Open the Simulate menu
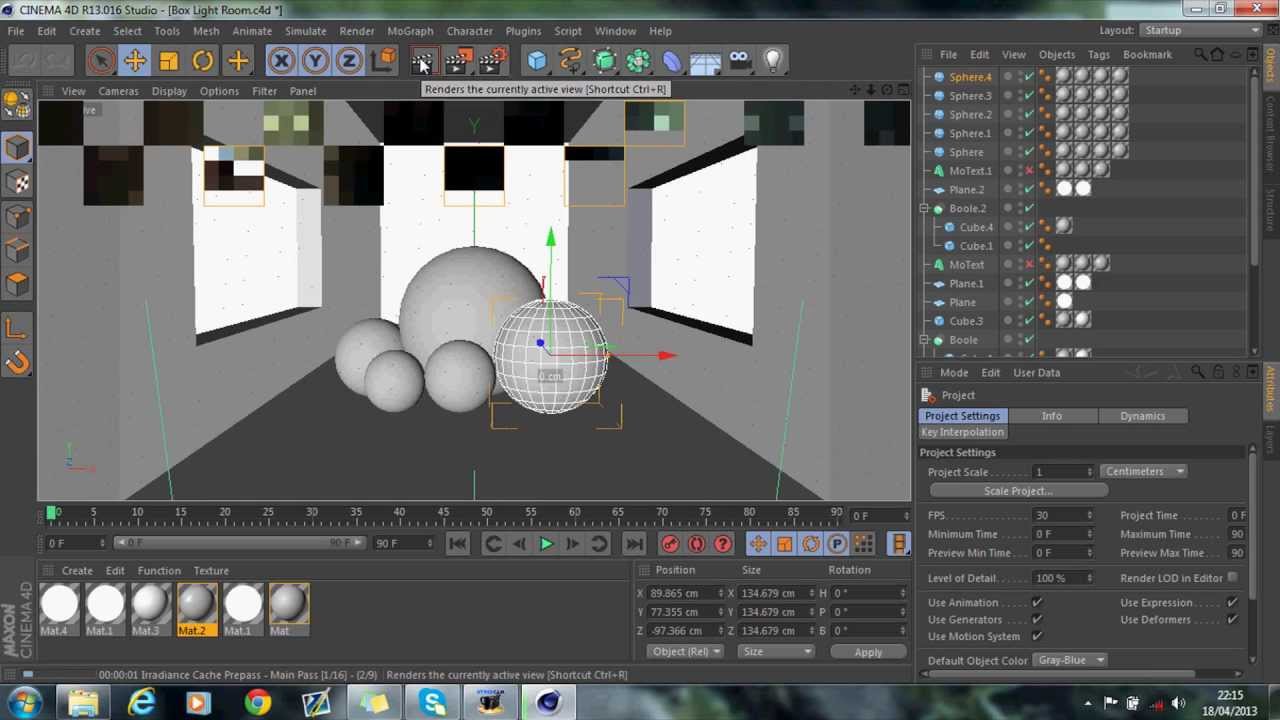1280x720 pixels. point(305,31)
